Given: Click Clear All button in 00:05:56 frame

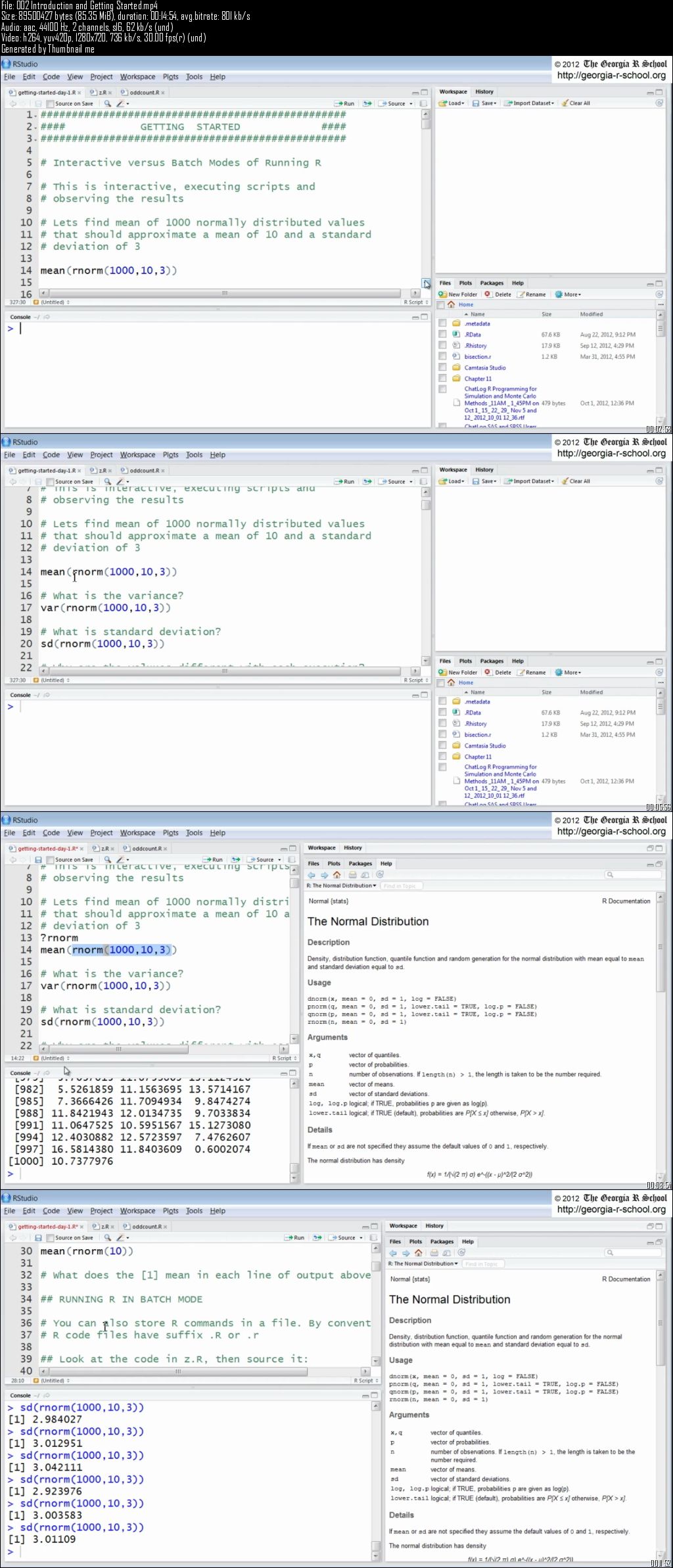Looking at the screenshot, I should (576, 481).
